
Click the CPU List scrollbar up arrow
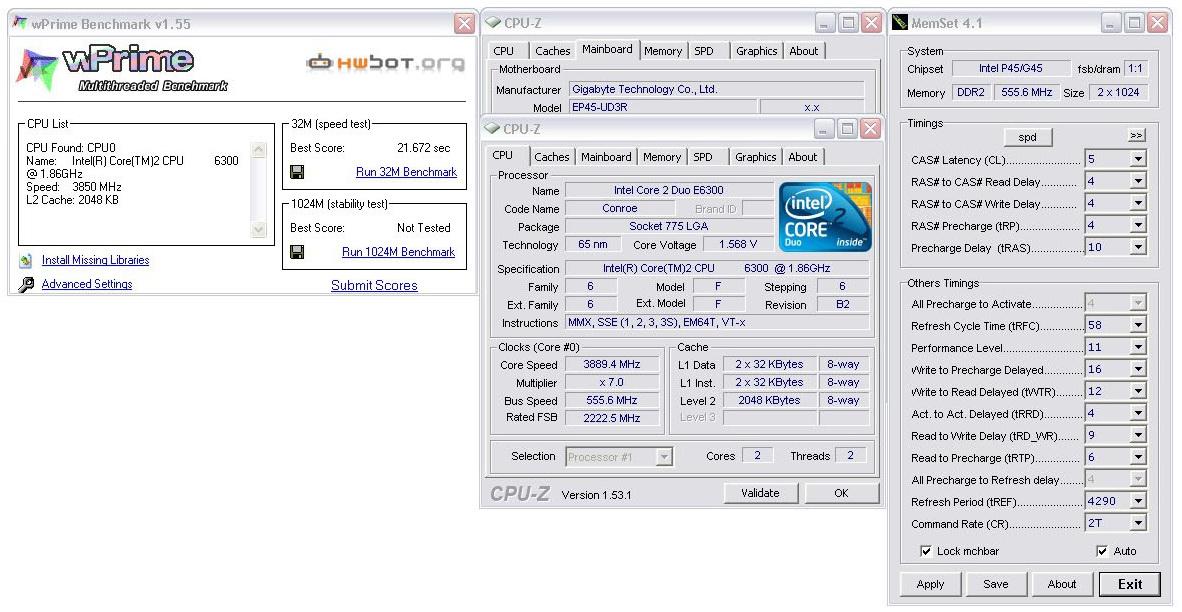coord(258,149)
